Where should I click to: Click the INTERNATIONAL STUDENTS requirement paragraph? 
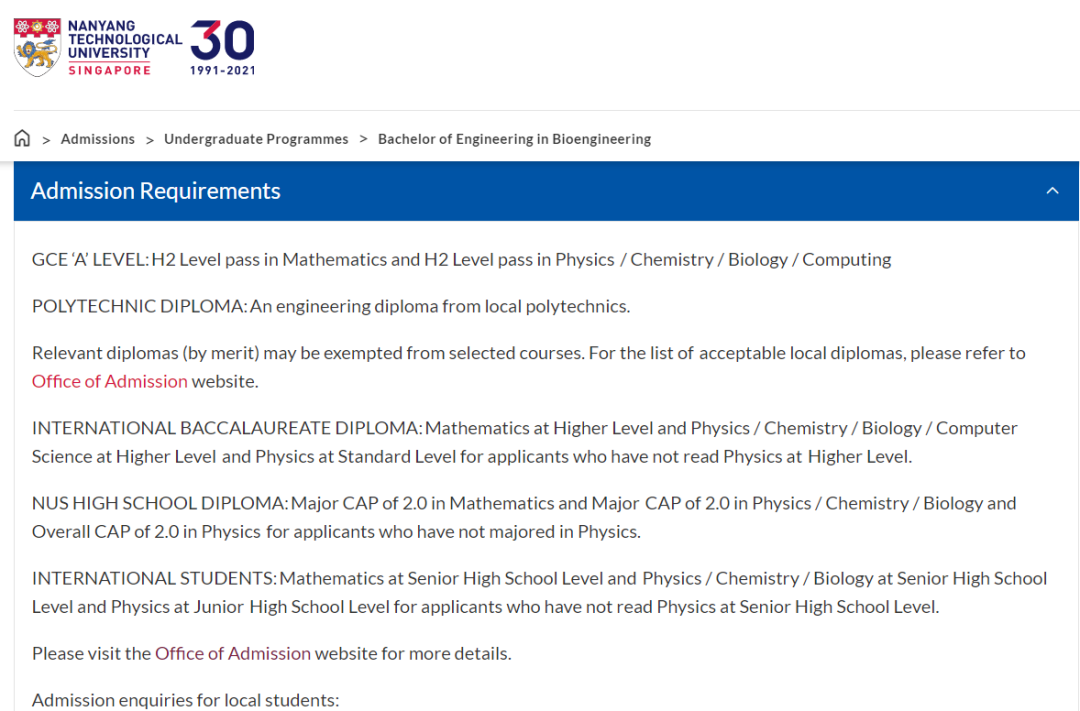(x=539, y=592)
